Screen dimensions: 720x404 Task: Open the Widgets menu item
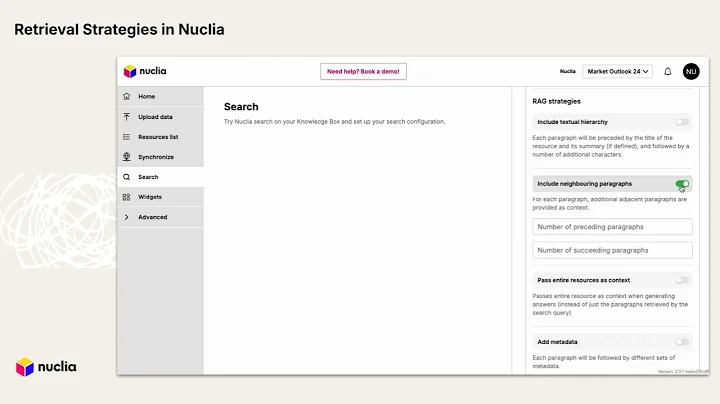point(160,197)
